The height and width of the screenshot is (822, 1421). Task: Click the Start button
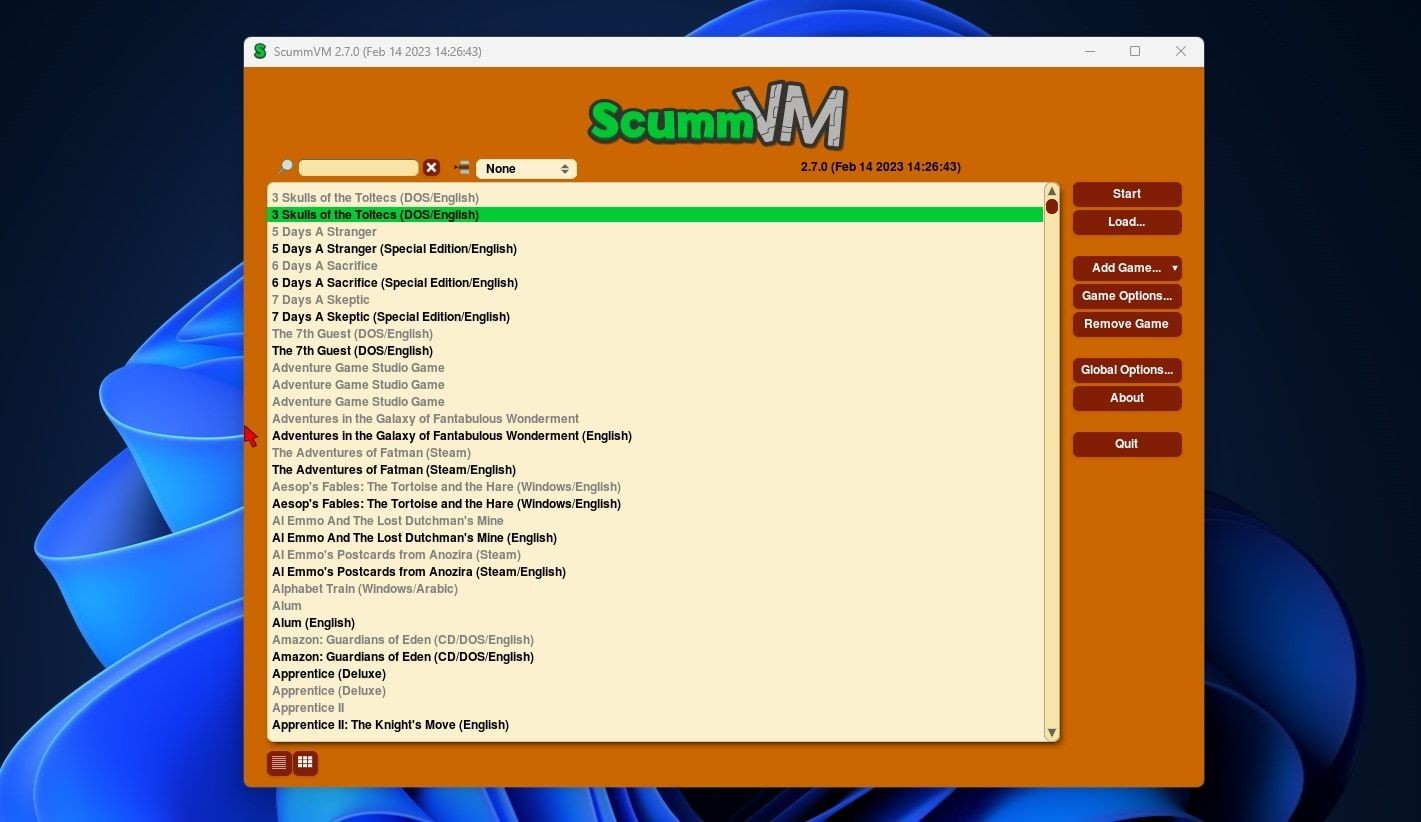coord(1127,194)
